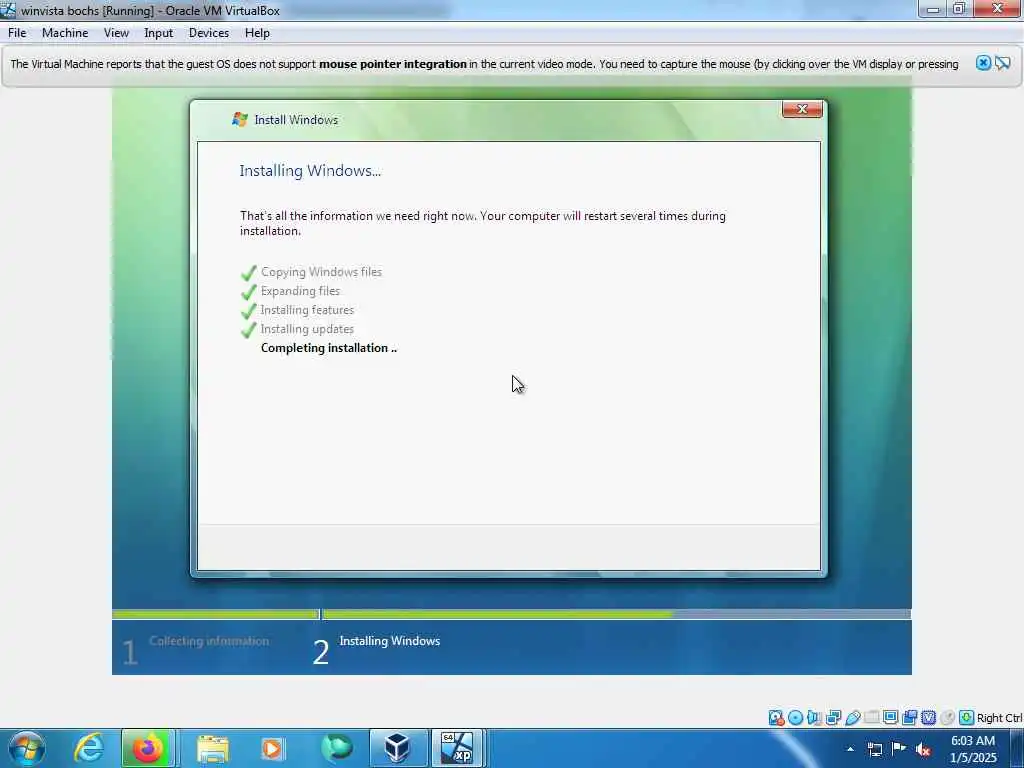Click the green round app taskbar icon
The width and height of the screenshot is (1024, 768).
[336, 748]
